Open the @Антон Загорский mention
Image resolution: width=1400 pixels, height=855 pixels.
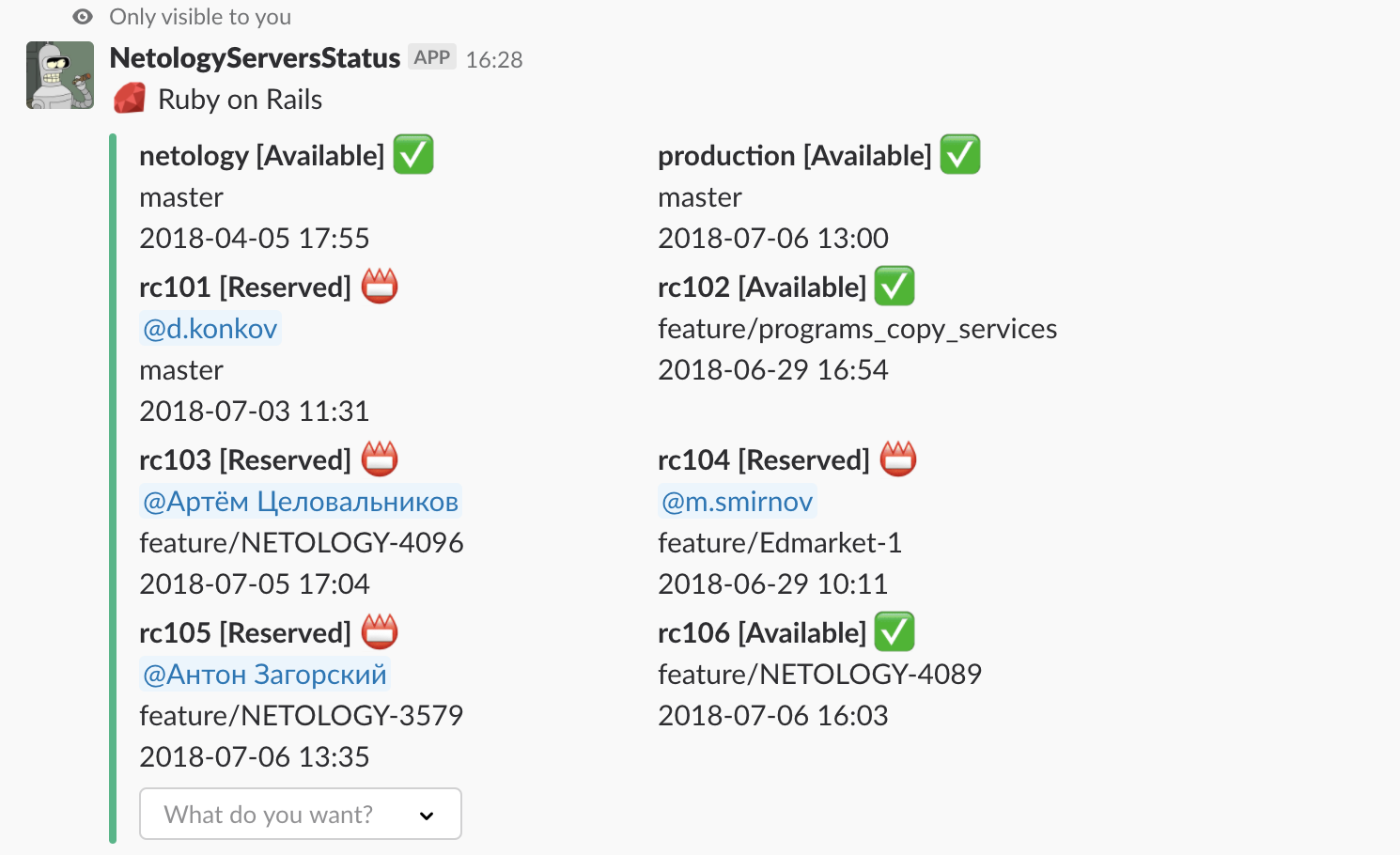click(264, 674)
